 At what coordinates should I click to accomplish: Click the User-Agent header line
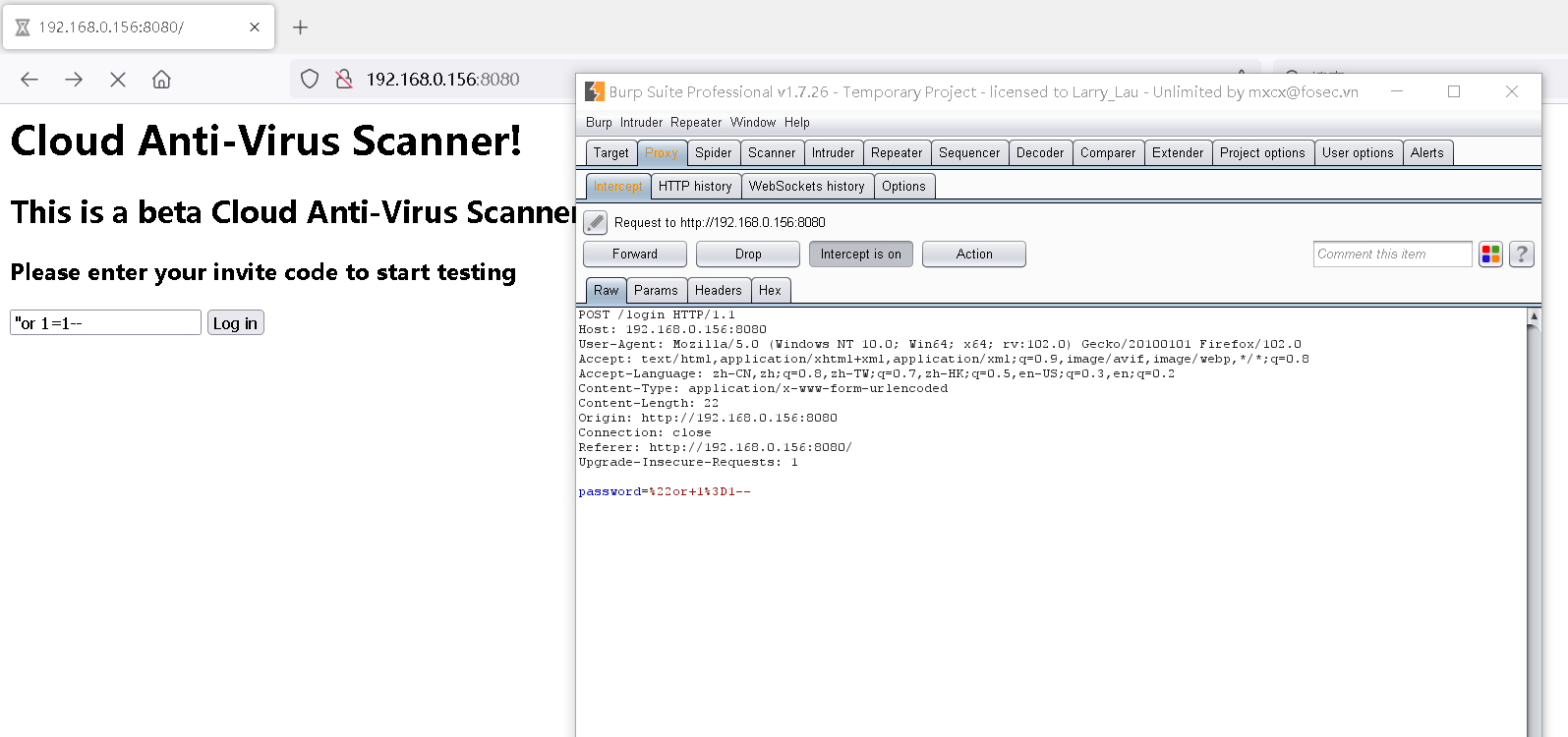pos(940,345)
